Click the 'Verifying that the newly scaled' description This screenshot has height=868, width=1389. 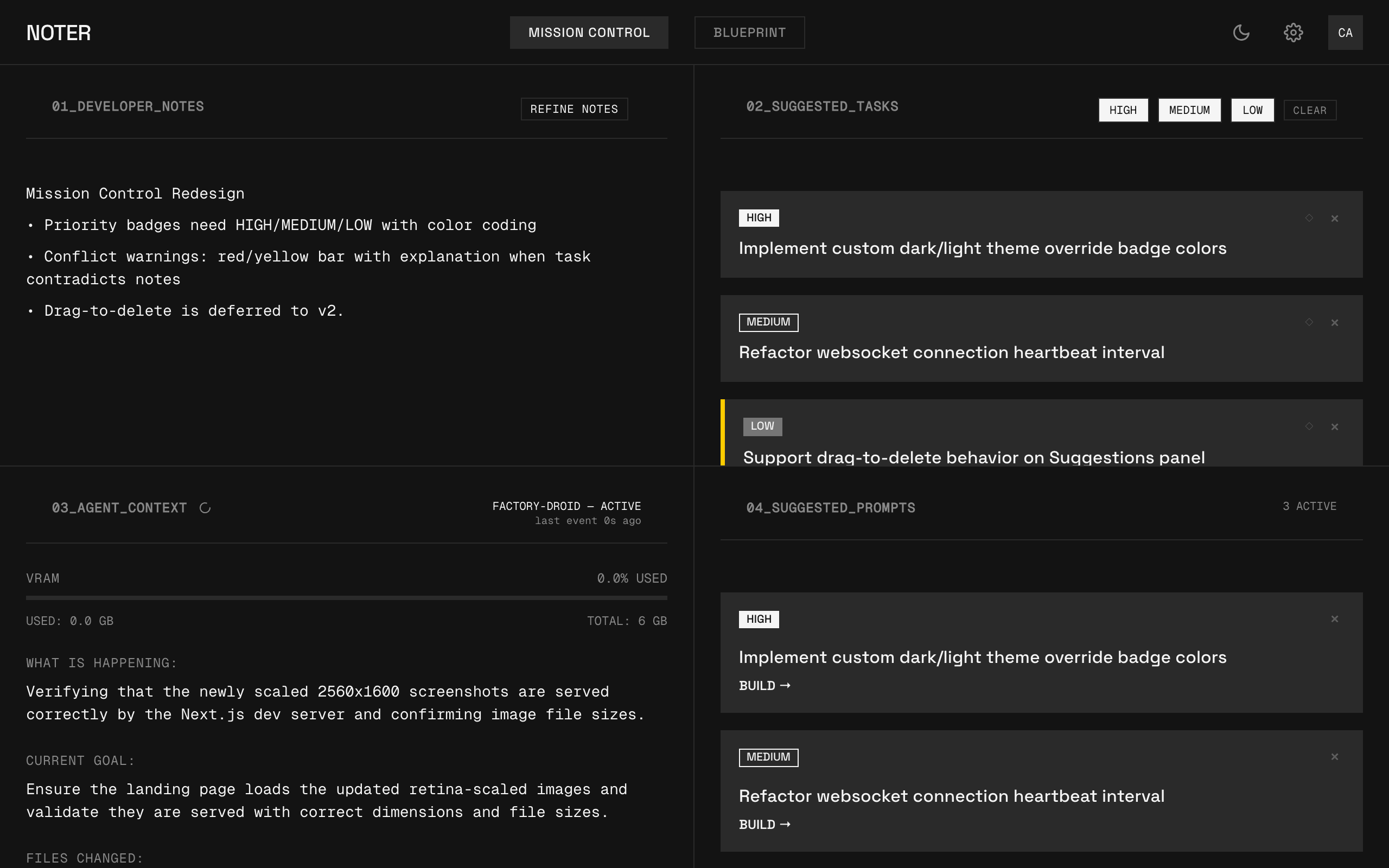point(335,703)
